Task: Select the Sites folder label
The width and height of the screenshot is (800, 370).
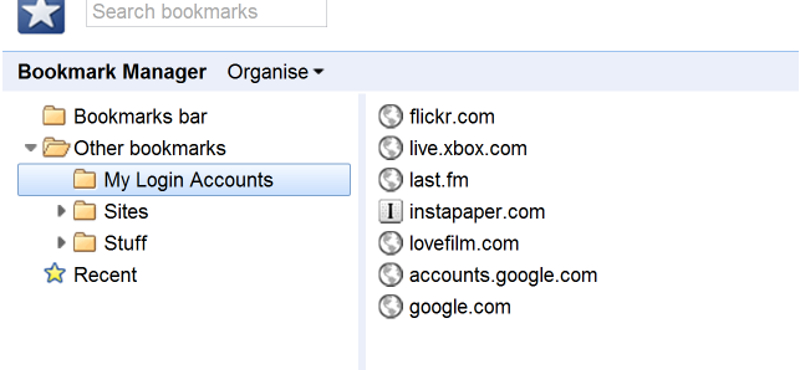Action: (126, 211)
